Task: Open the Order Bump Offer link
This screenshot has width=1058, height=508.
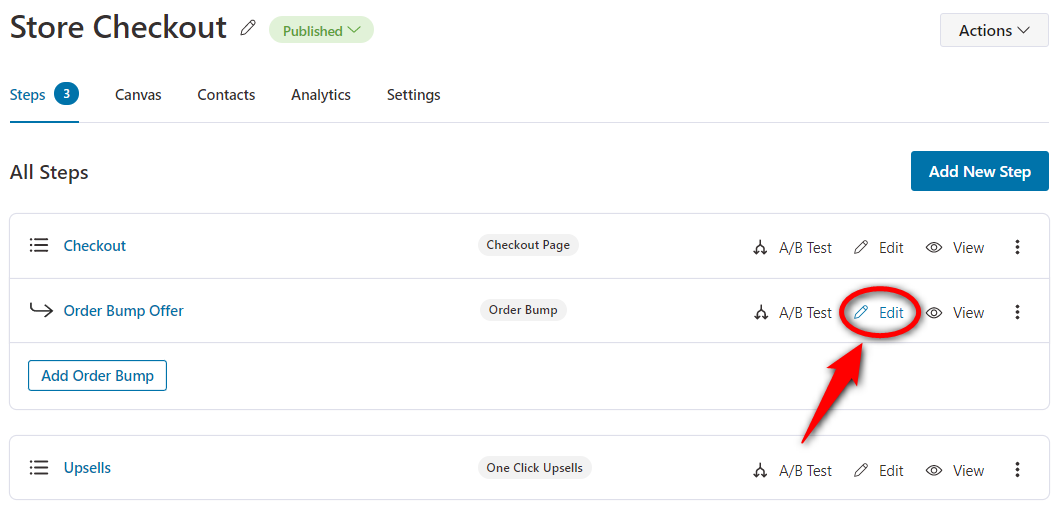Action: [123, 310]
